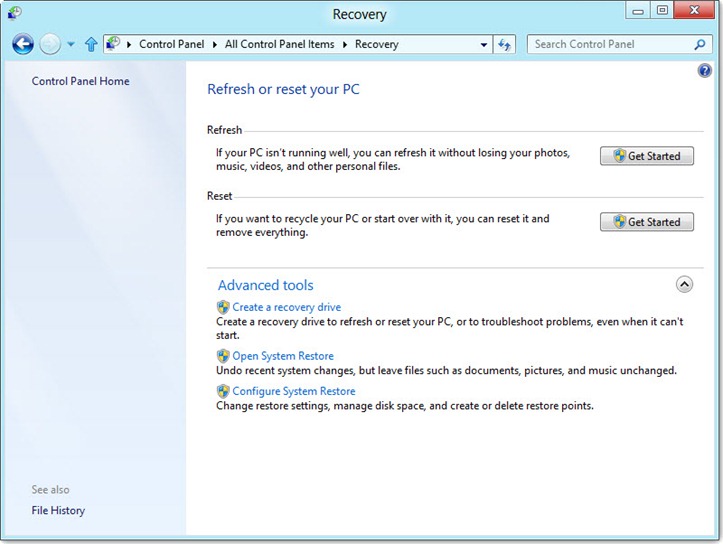This screenshot has height=544, width=723.
Task: Select the Control Panel breadcrumb in the address bar
Action: 170,44
